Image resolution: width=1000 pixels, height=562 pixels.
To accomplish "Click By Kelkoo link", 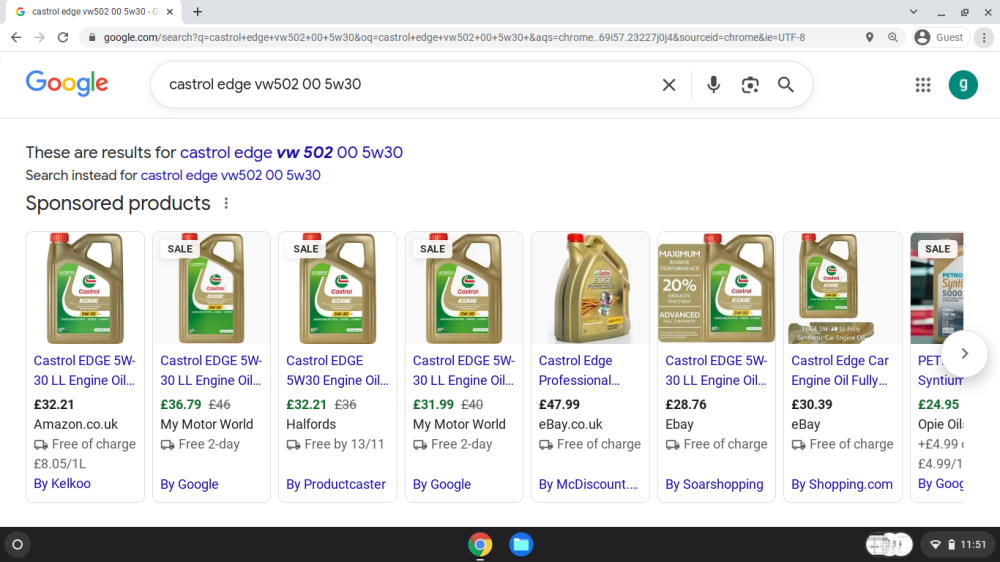I will pyautogui.click(x=62, y=484).
